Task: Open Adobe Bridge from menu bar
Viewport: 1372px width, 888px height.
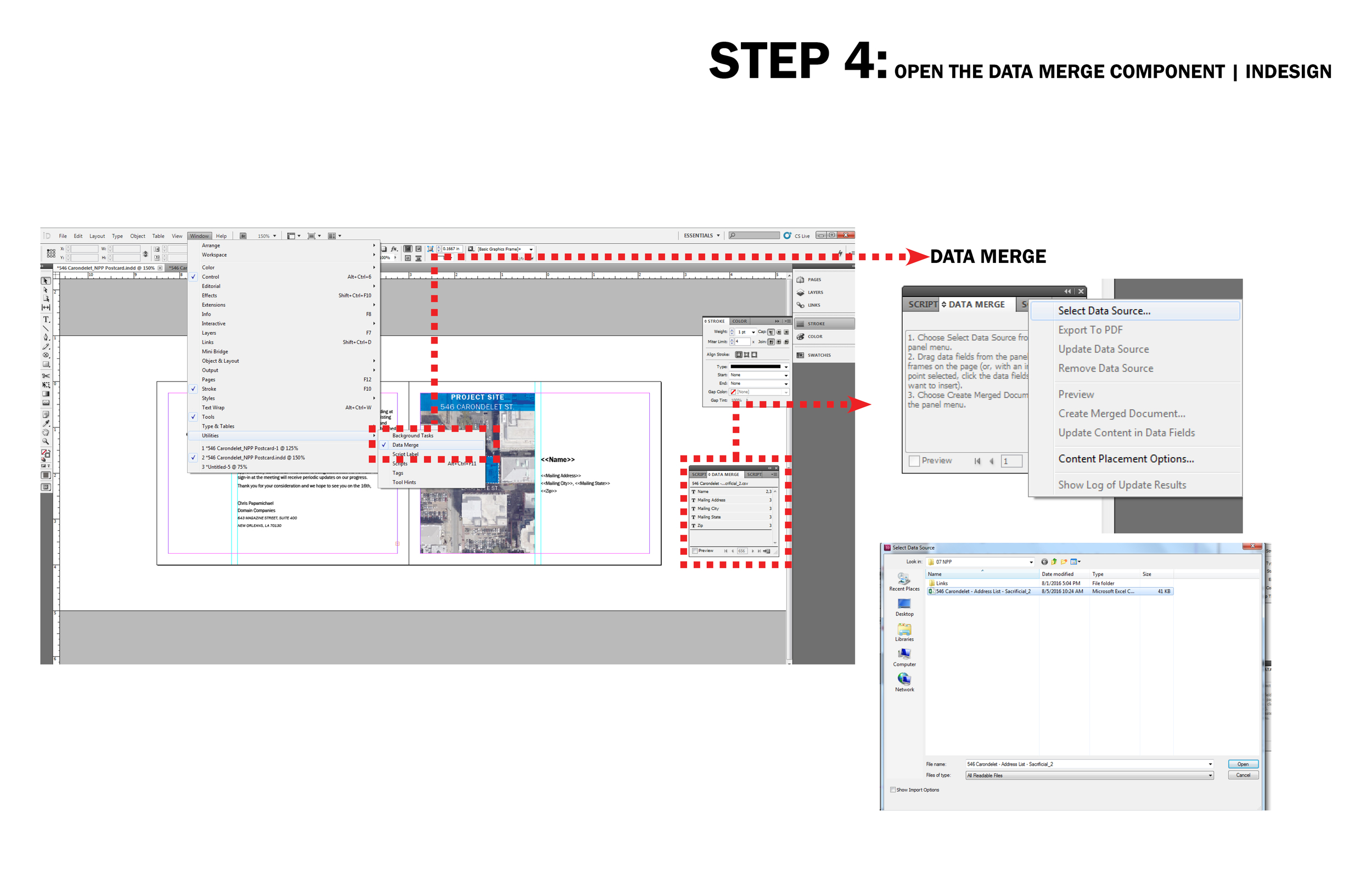Action: pyautogui.click(x=243, y=236)
